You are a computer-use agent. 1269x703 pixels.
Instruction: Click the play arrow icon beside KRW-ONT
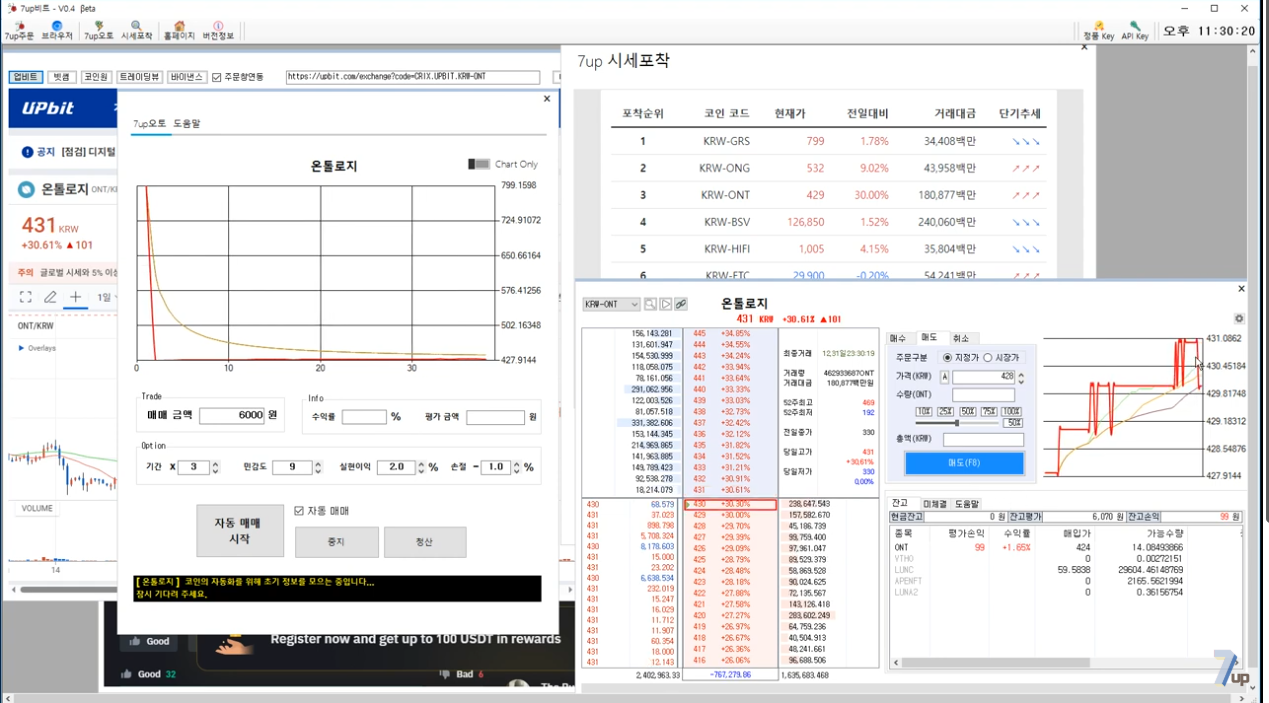665,304
